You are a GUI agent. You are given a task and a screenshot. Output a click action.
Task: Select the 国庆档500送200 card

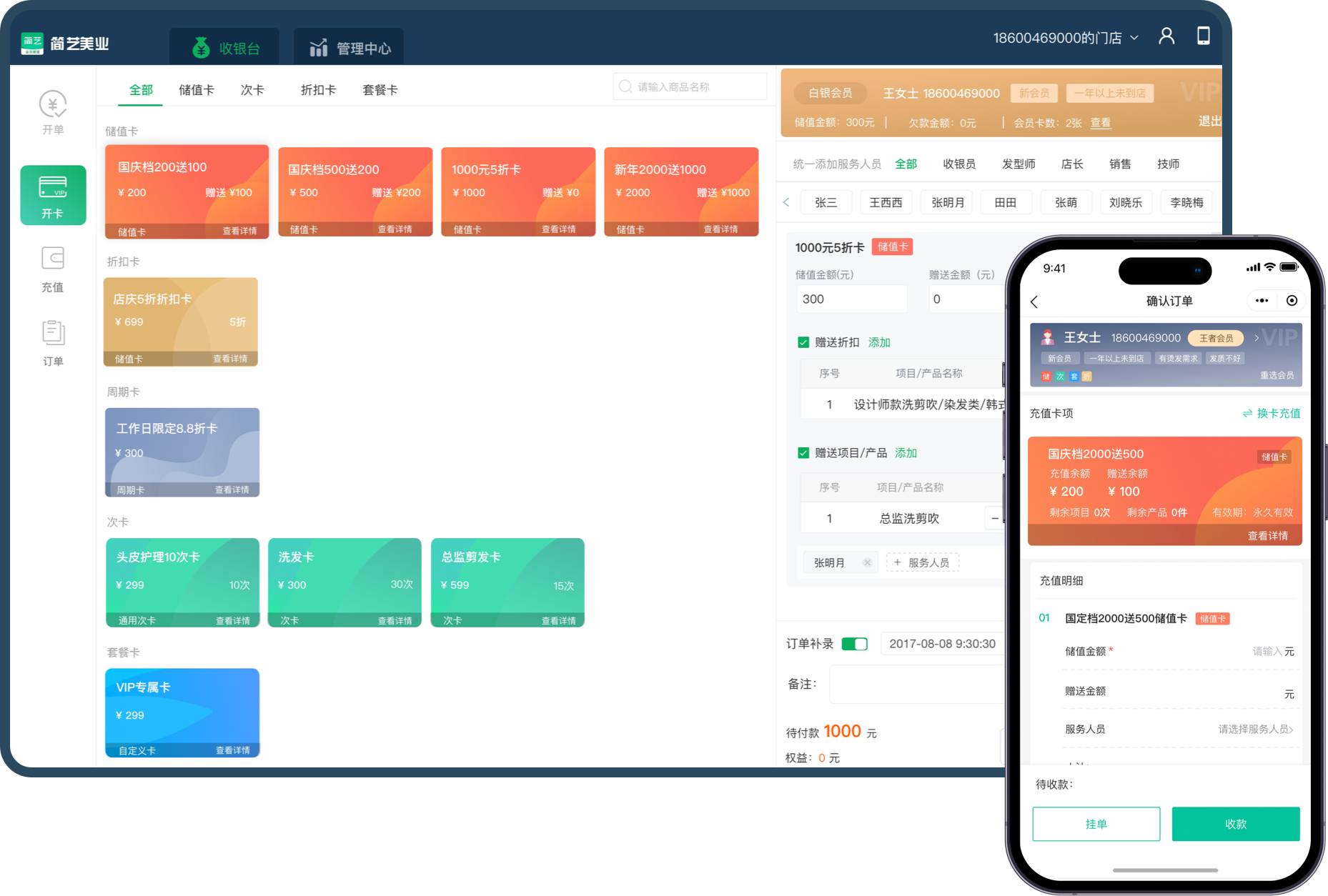click(355, 191)
